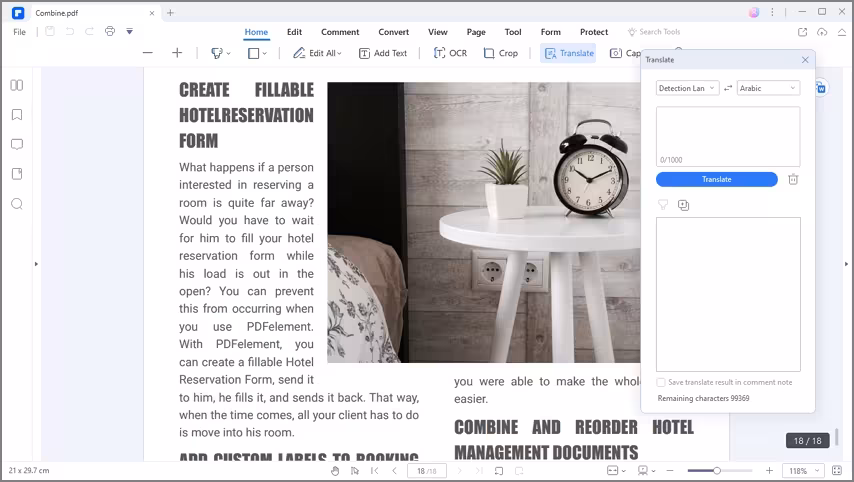This screenshot has height=482, width=854.
Task: Open the Comment tab
Action: (x=340, y=32)
